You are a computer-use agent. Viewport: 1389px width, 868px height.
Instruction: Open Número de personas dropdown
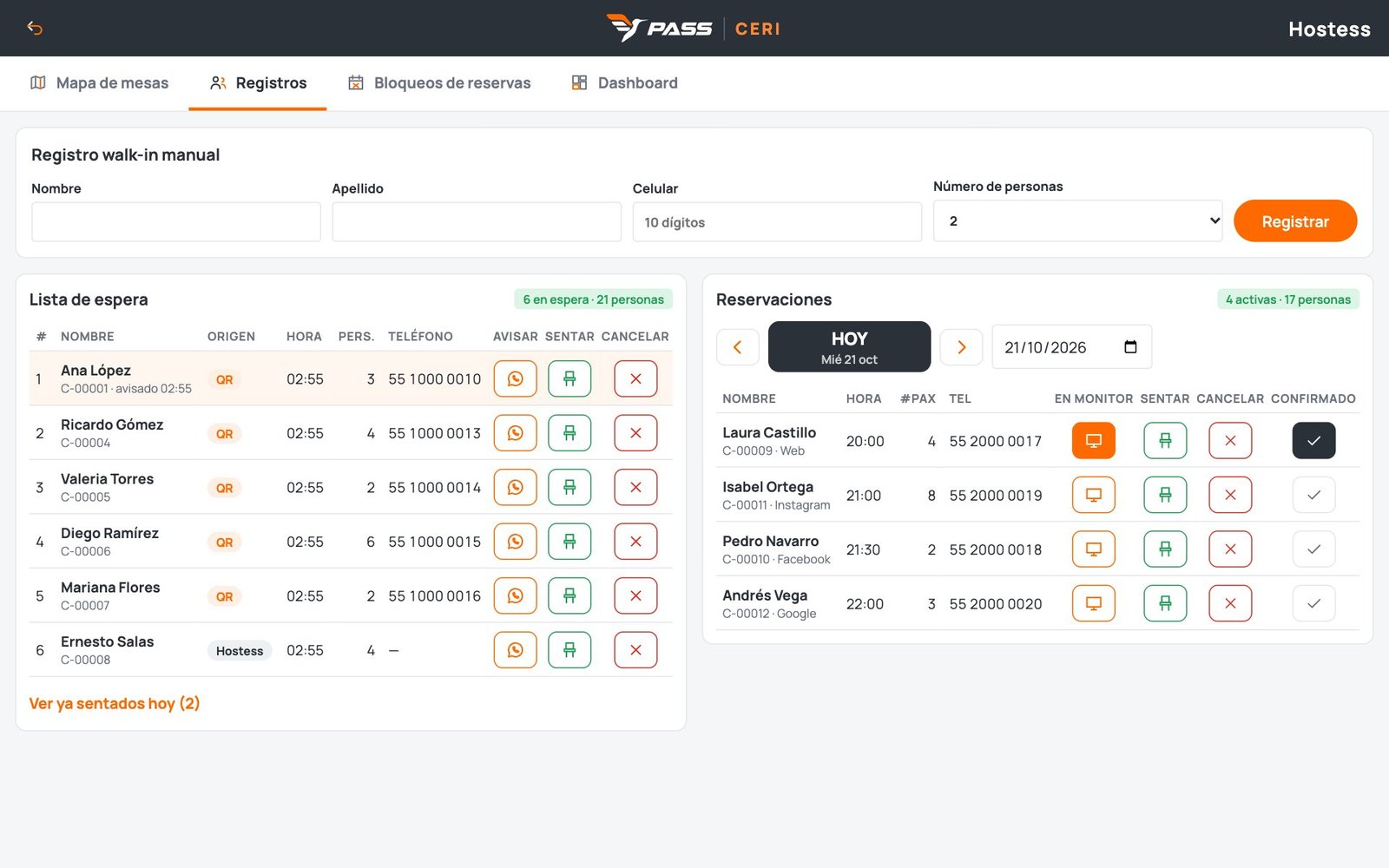pos(1077,221)
